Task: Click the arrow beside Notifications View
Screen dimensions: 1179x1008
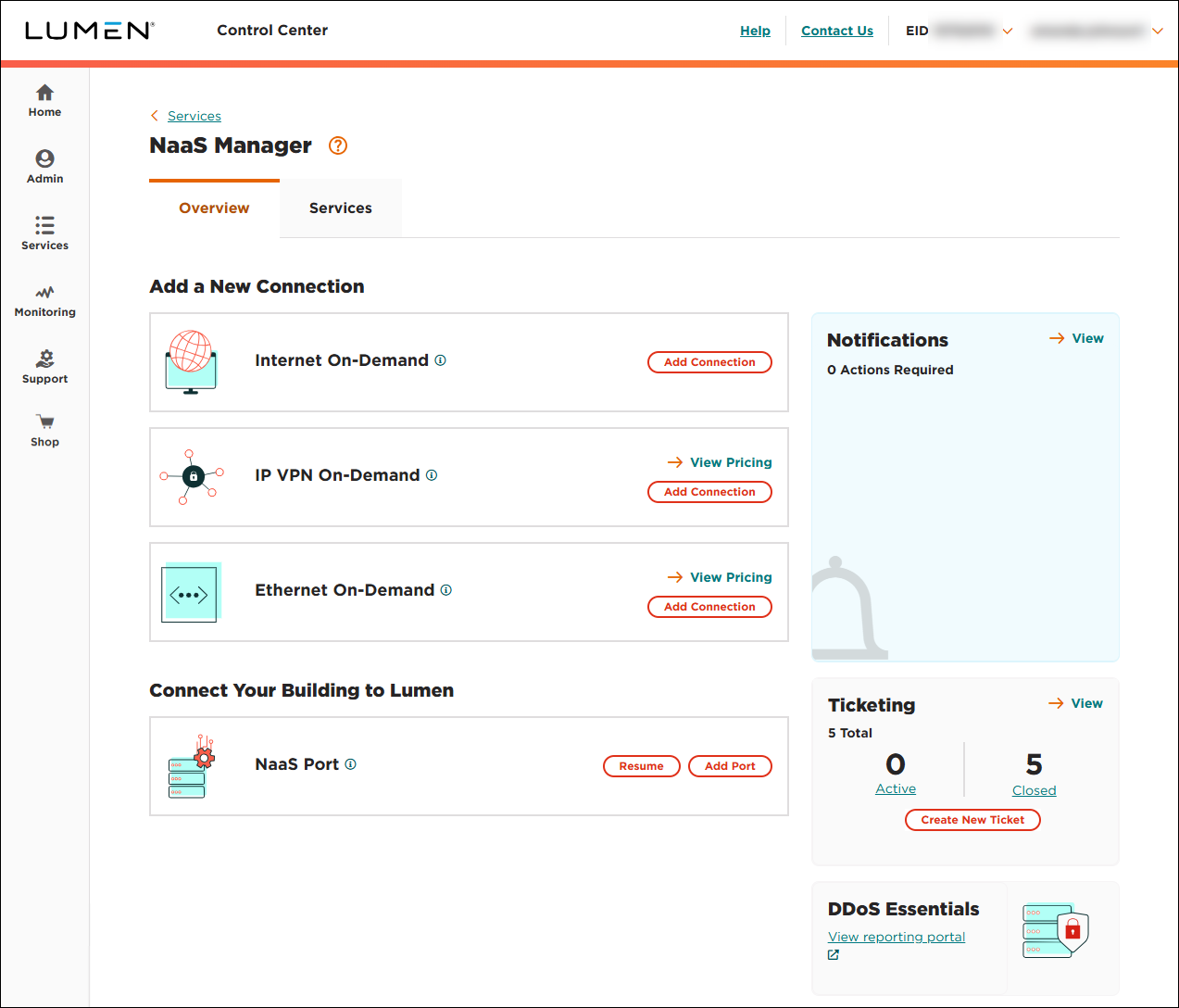Action: (1057, 338)
